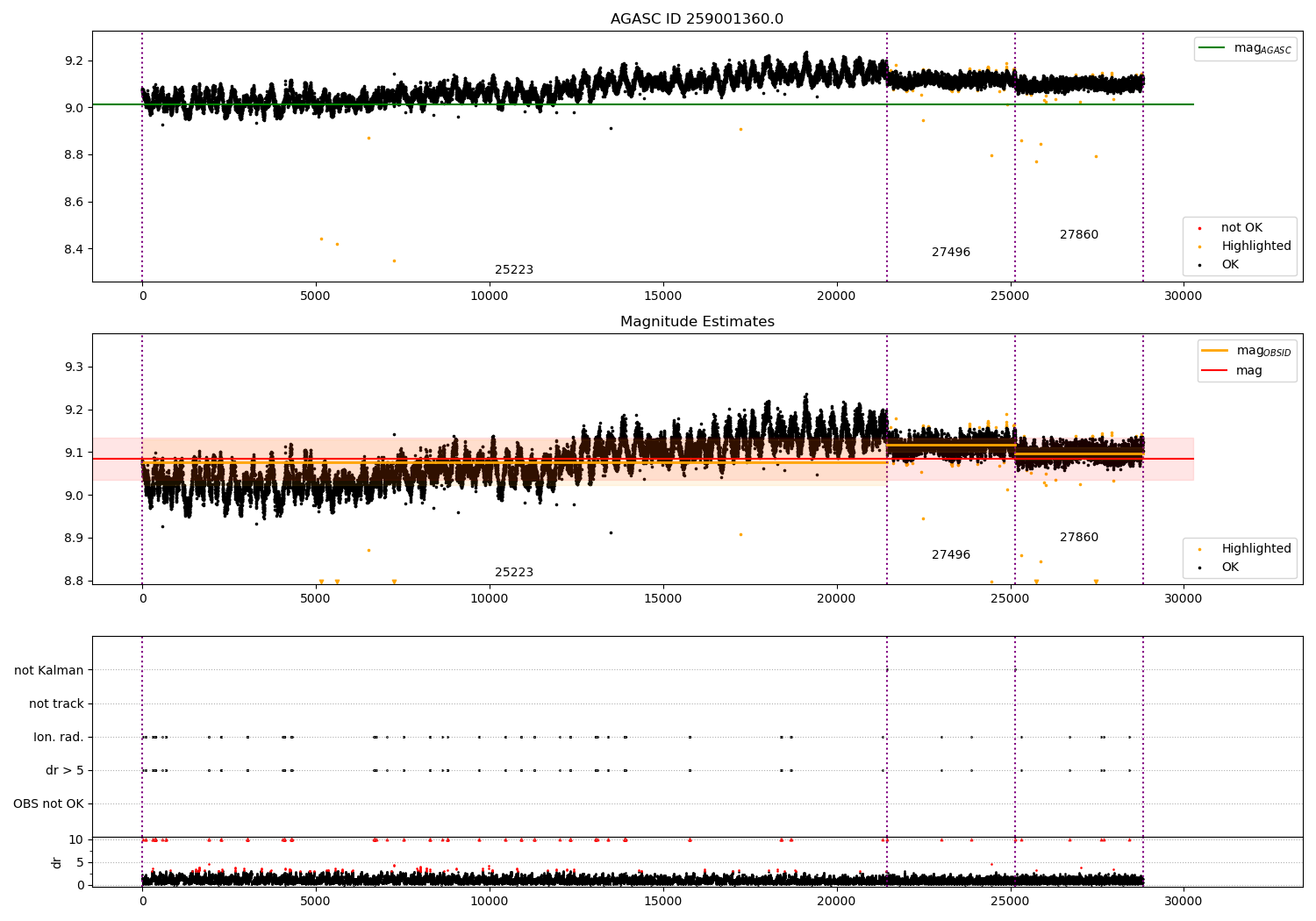This screenshot has height=921, width=1316.
Task: Click x-tick 10000 under Magnitude Estimates plot
Action: 489,598
